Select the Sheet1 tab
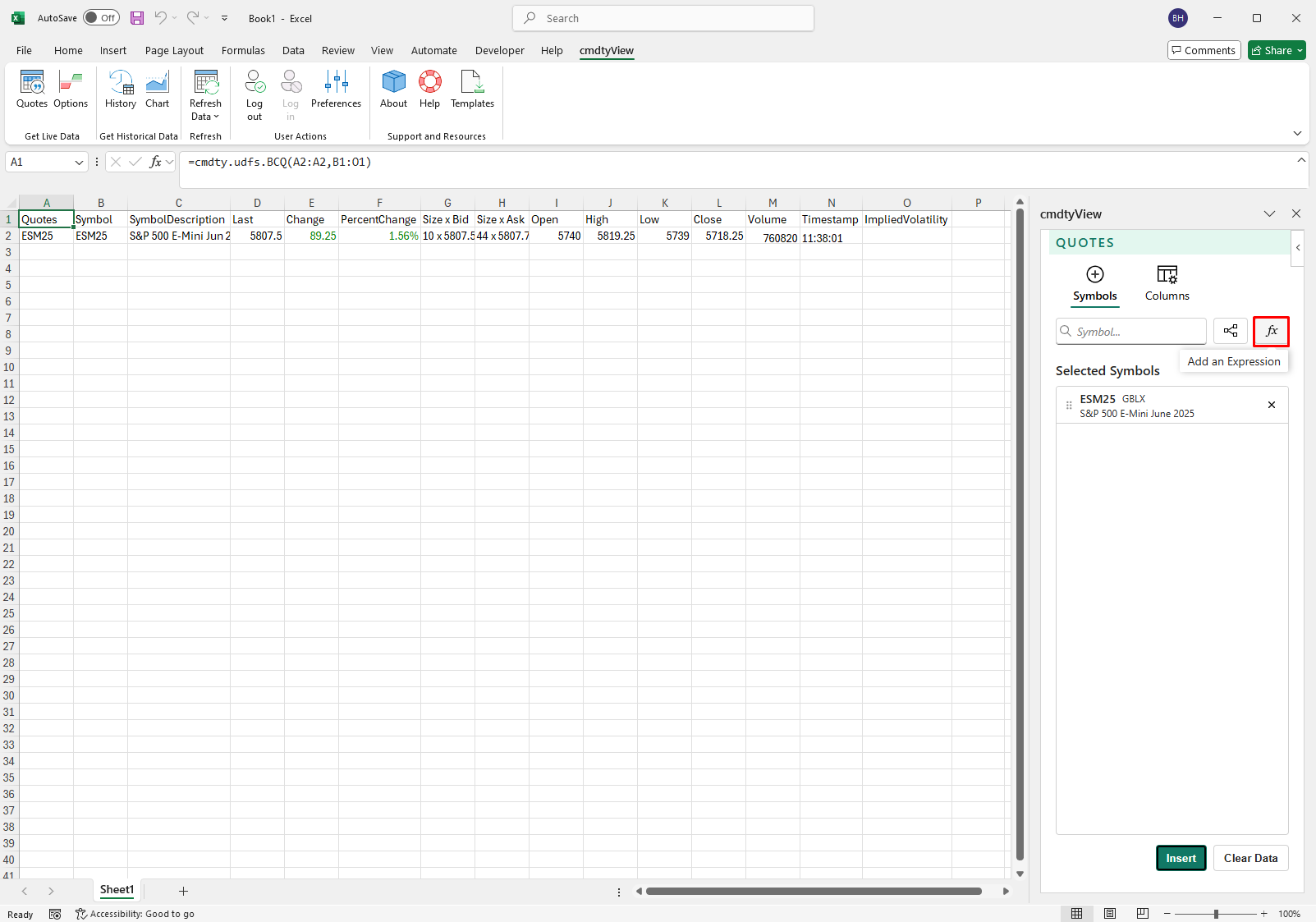 [x=117, y=890]
